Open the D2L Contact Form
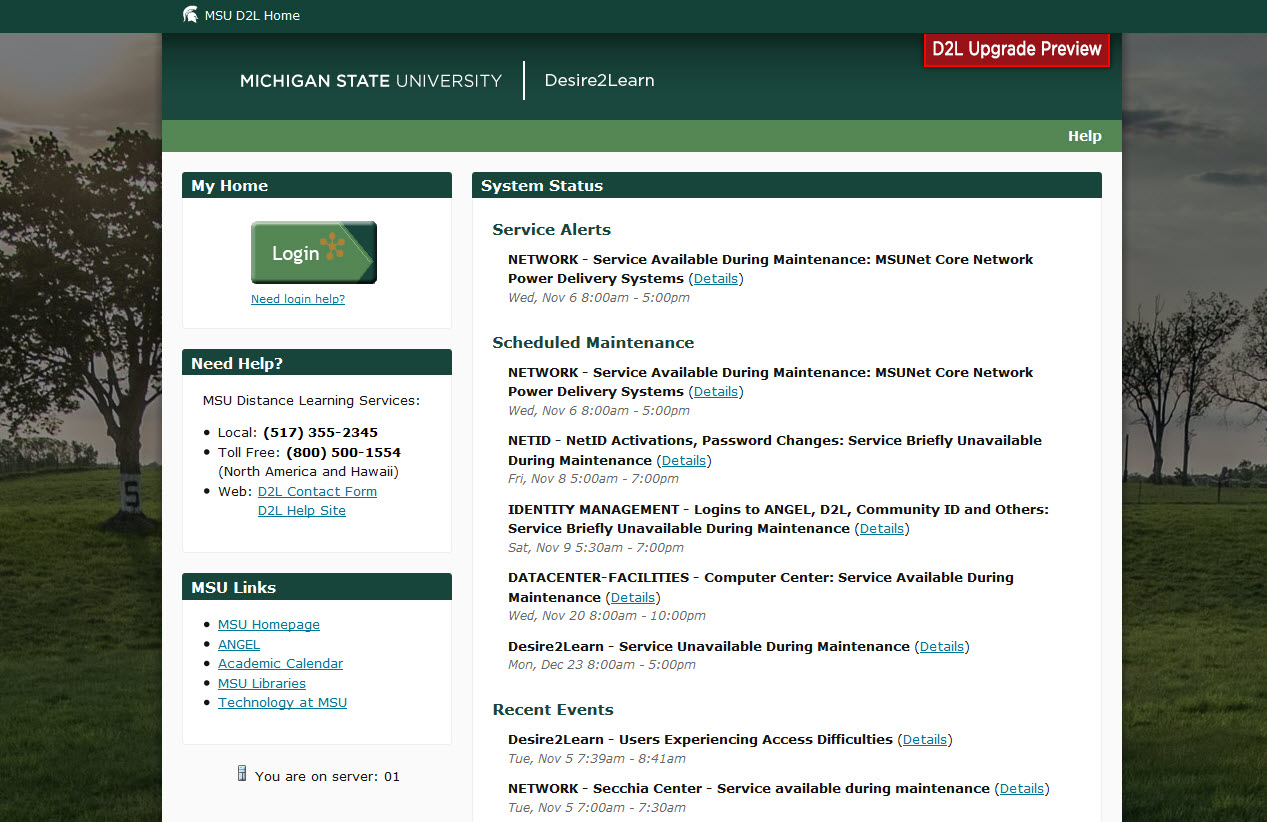Image resolution: width=1267 pixels, height=822 pixels. 317,491
